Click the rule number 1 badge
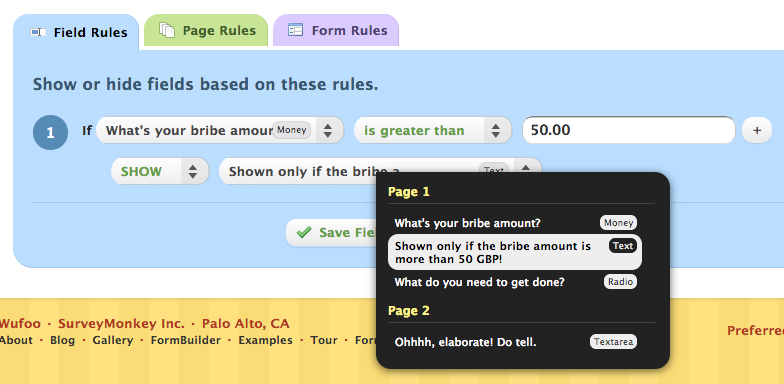The height and width of the screenshot is (384, 784). point(50,132)
